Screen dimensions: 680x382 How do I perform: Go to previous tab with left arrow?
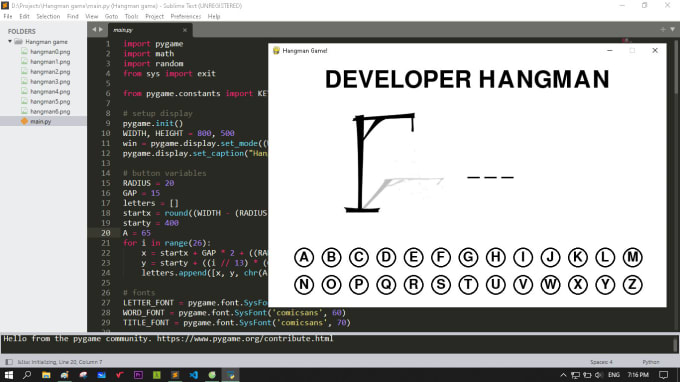94,29
